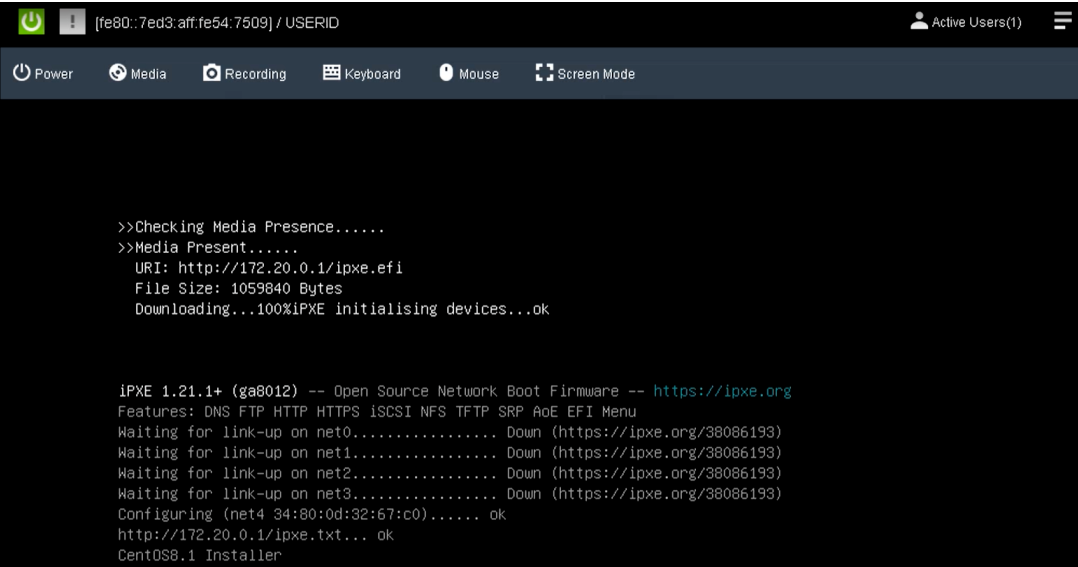The image size is (1078, 567).
Task: Click the 'Configuring (net4 34:80:0d:32:67:c0)' line
Action: click(x=312, y=515)
